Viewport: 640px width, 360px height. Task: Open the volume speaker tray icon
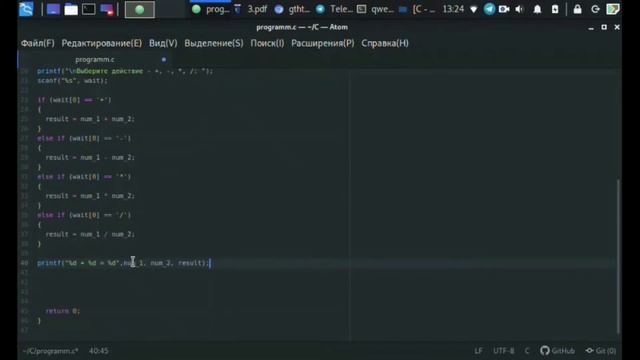point(519,9)
